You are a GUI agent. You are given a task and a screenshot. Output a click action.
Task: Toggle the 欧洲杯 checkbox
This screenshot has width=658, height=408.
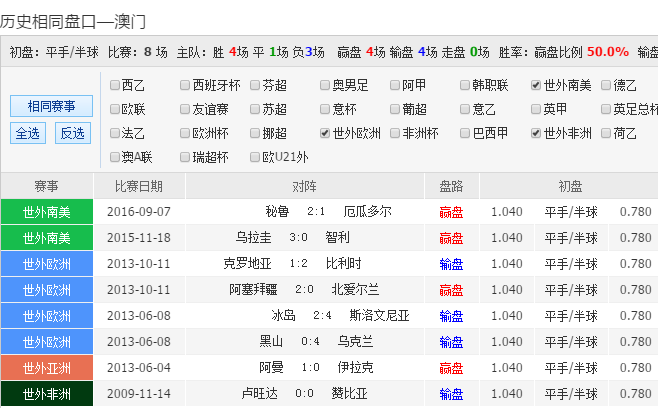click(x=185, y=133)
